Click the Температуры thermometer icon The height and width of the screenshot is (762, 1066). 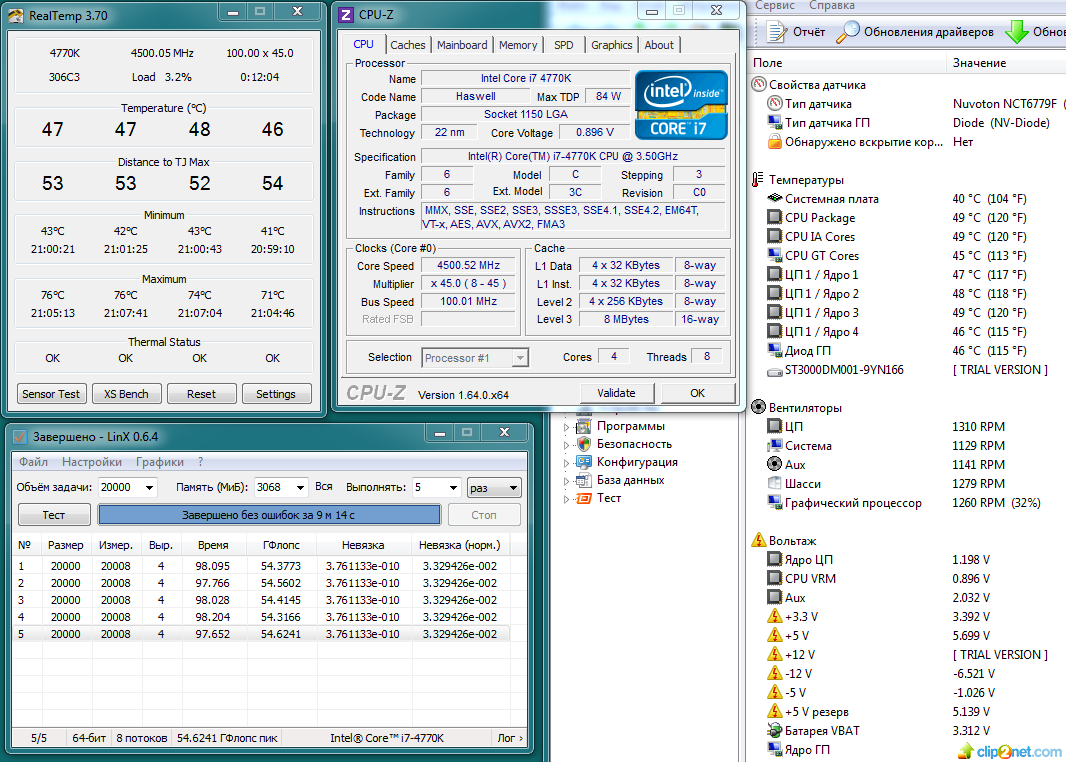pos(758,180)
